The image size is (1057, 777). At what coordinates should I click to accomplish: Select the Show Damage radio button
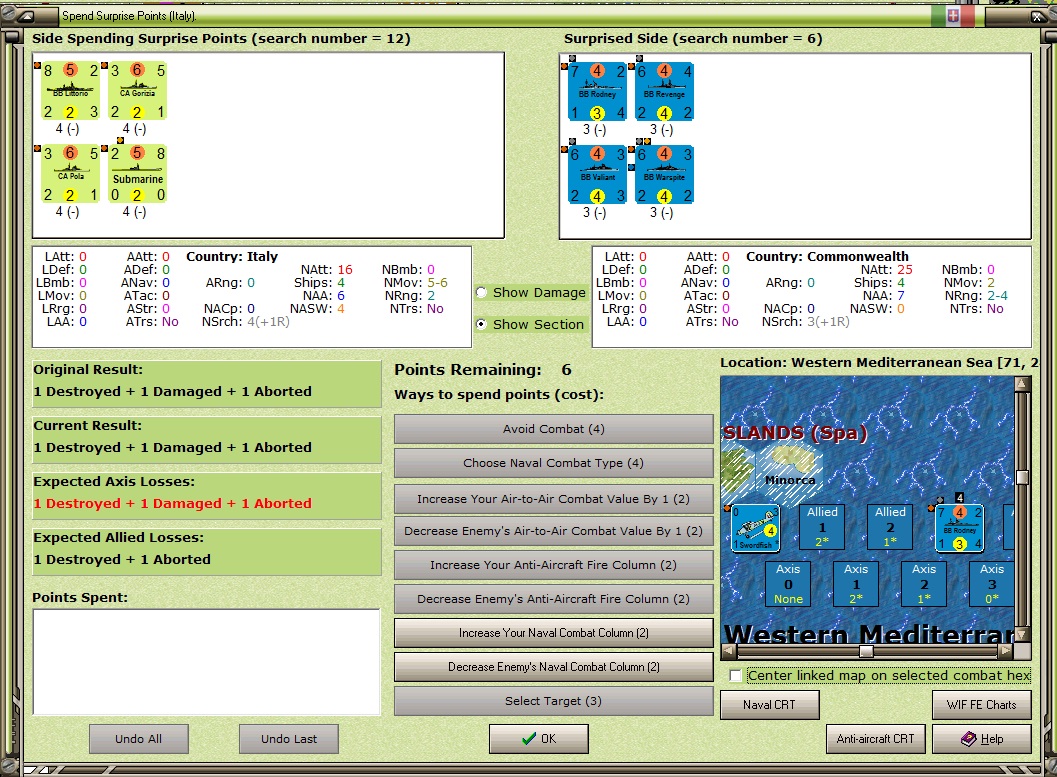click(x=482, y=292)
